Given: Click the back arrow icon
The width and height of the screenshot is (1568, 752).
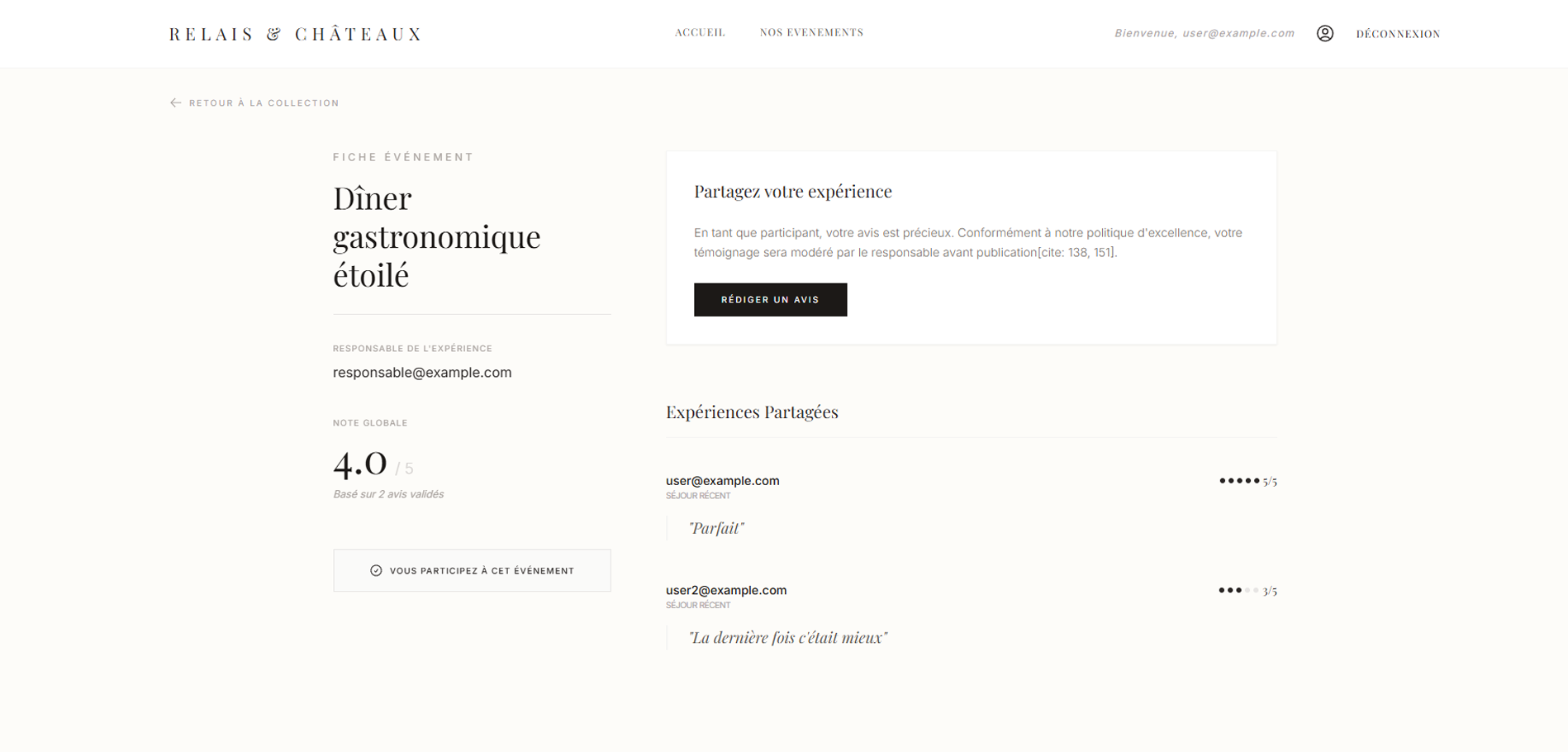Looking at the screenshot, I should click(x=175, y=103).
